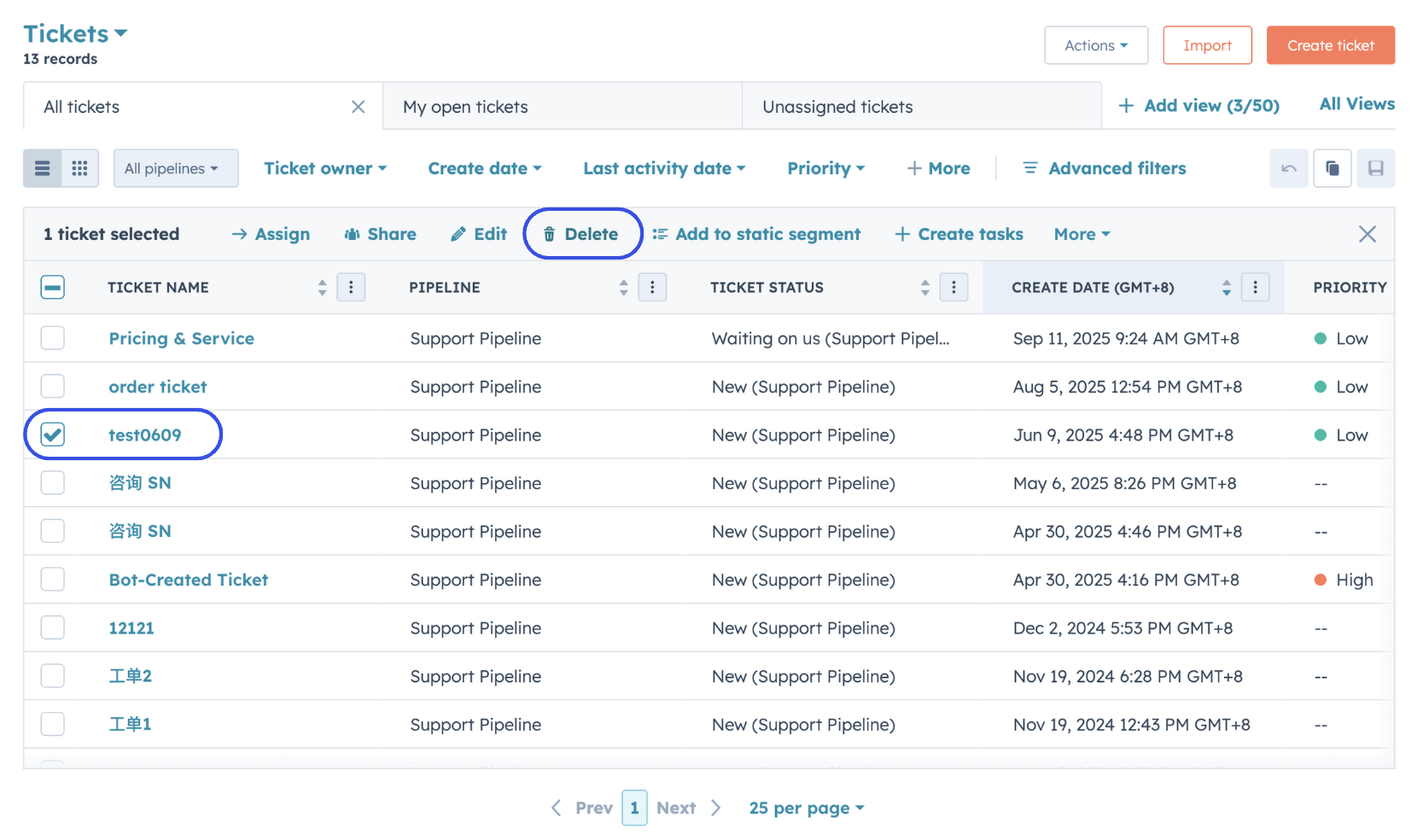Dismiss the selection toolbar with the X
The height and width of the screenshot is (840, 1417).
point(1367,234)
